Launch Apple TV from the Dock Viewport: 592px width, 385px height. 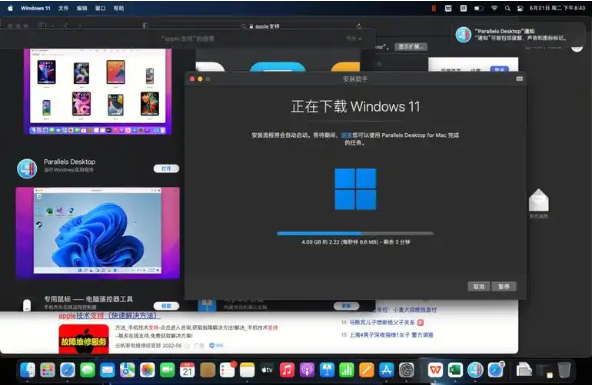(x=267, y=370)
